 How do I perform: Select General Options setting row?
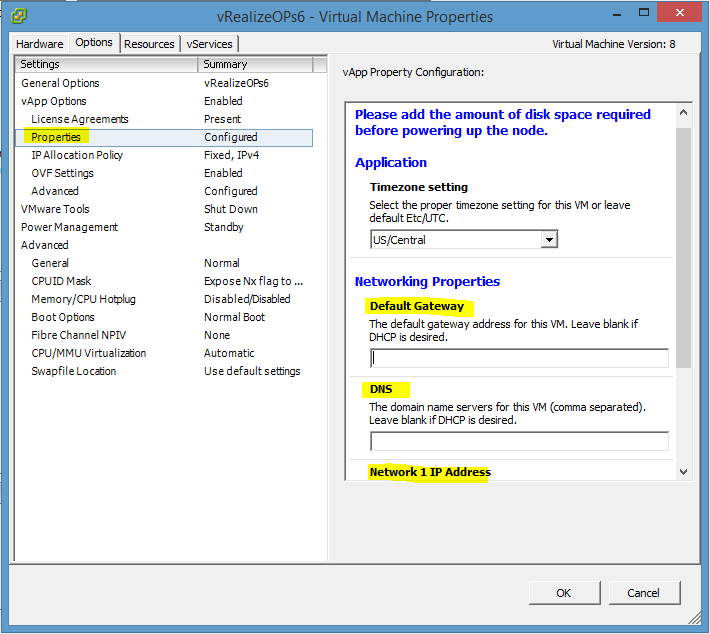[x=164, y=83]
